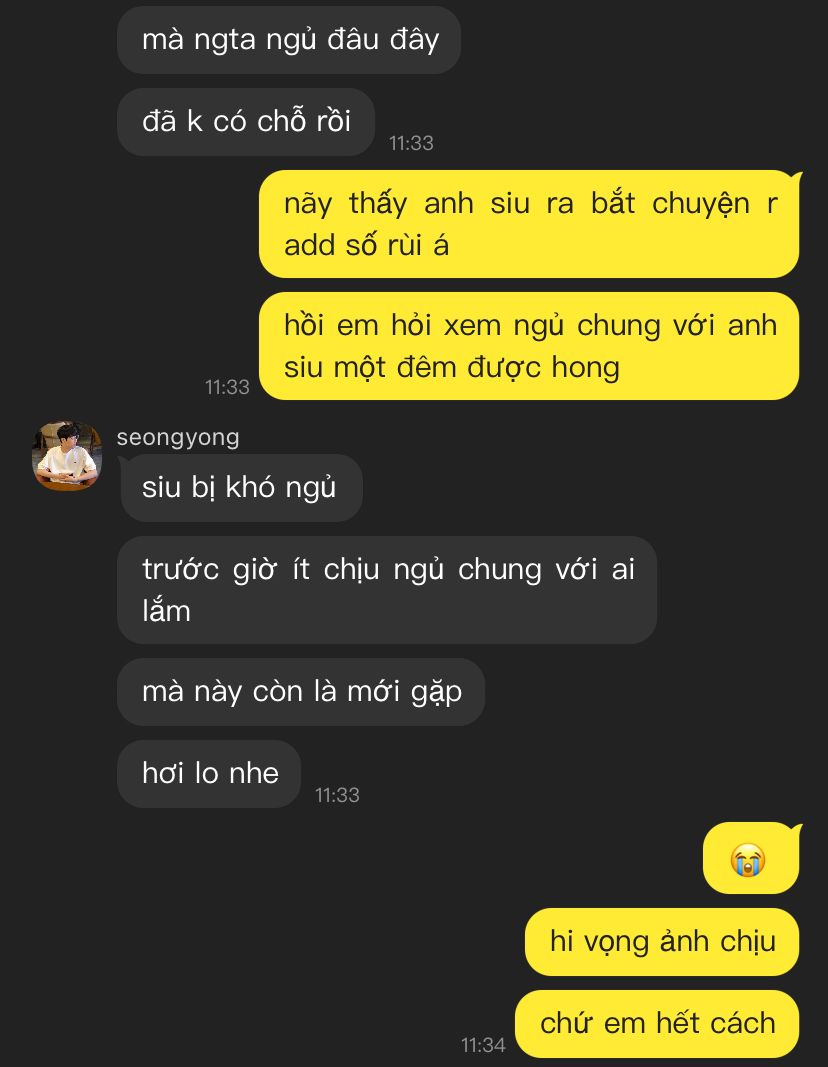This screenshot has height=1067, width=828.
Task: Tap 'siu một đêm được hong' text line
Action: point(452,367)
